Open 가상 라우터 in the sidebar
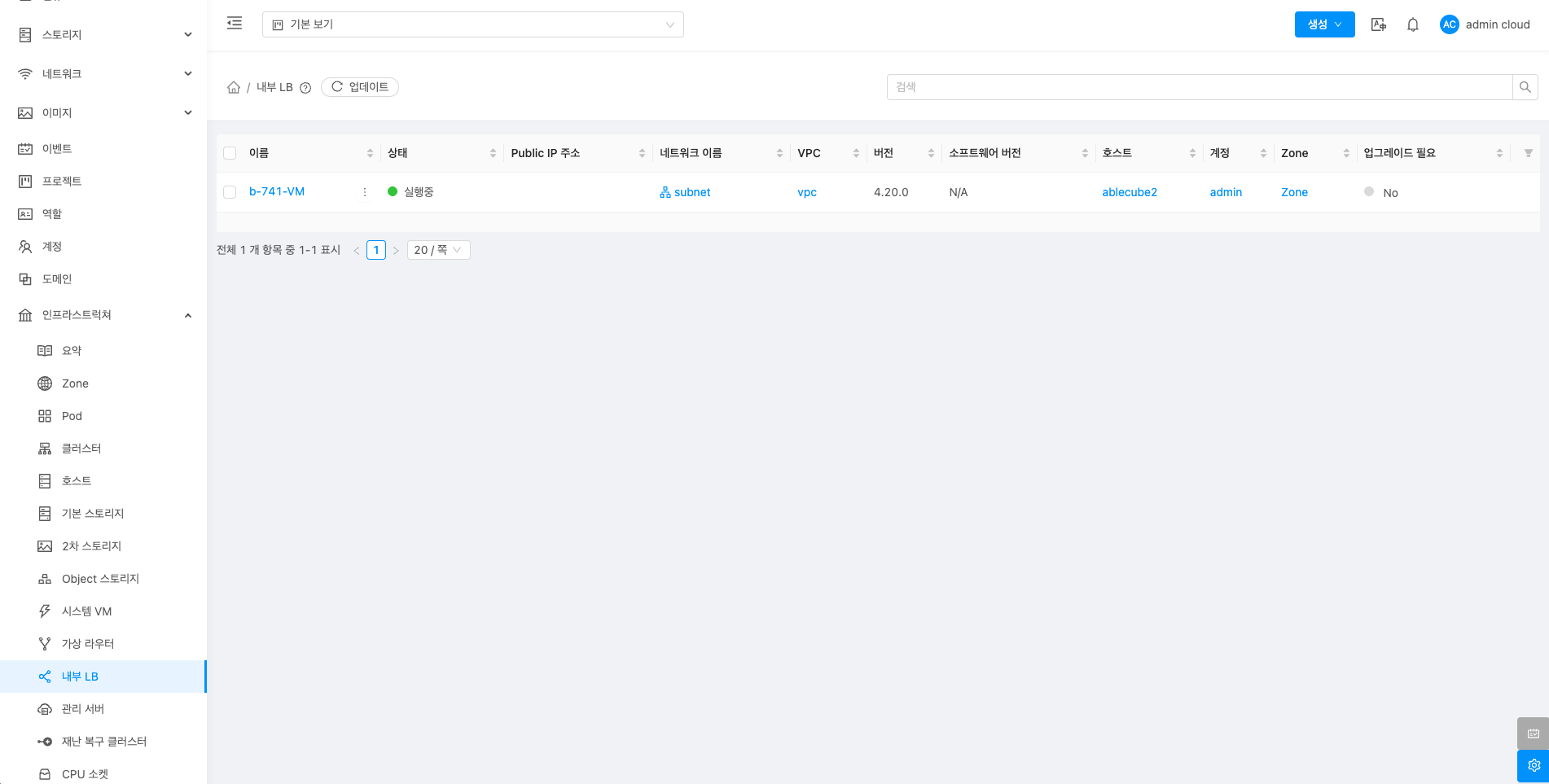The width and height of the screenshot is (1549, 784). pyautogui.click(x=88, y=644)
